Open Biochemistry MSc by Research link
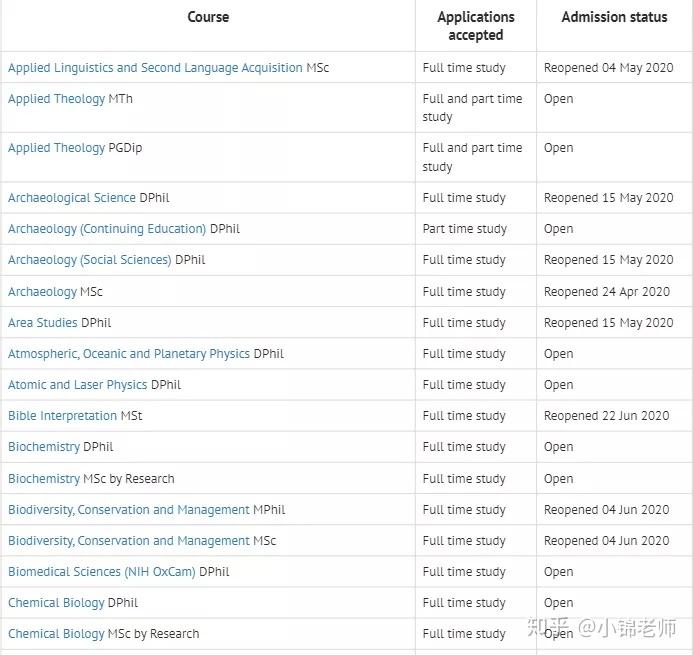The image size is (693, 655). (44, 479)
